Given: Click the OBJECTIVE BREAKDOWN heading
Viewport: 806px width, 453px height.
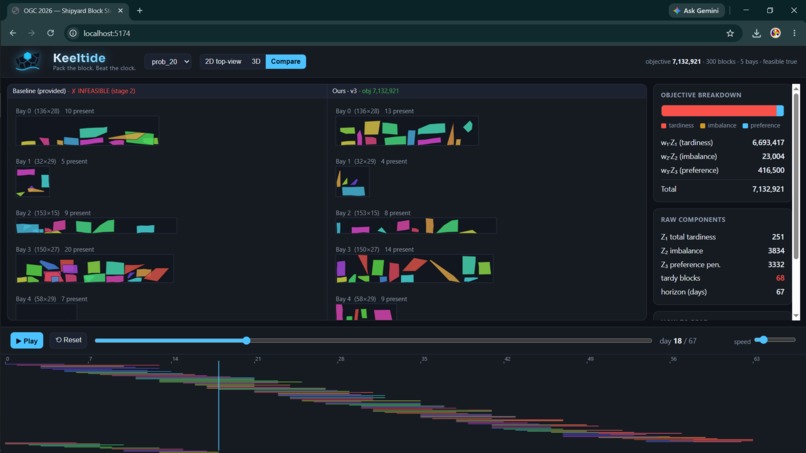Looking at the screenshot, I should [701, 95].
